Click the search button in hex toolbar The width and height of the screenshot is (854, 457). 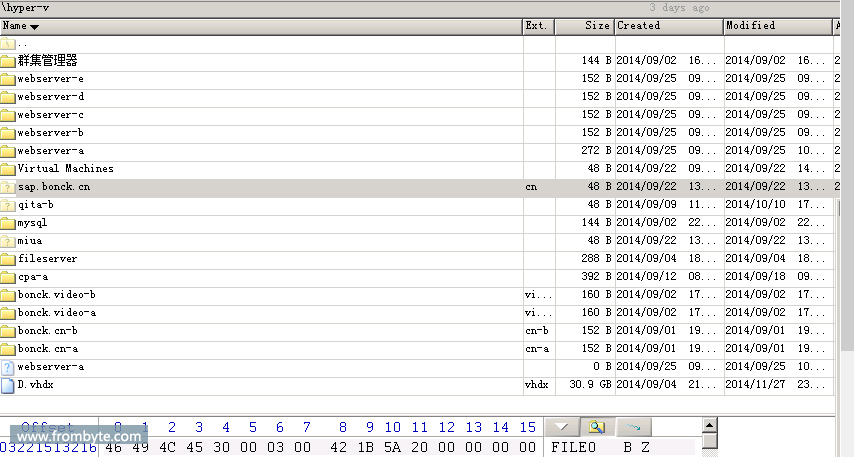tap(598, 427)
